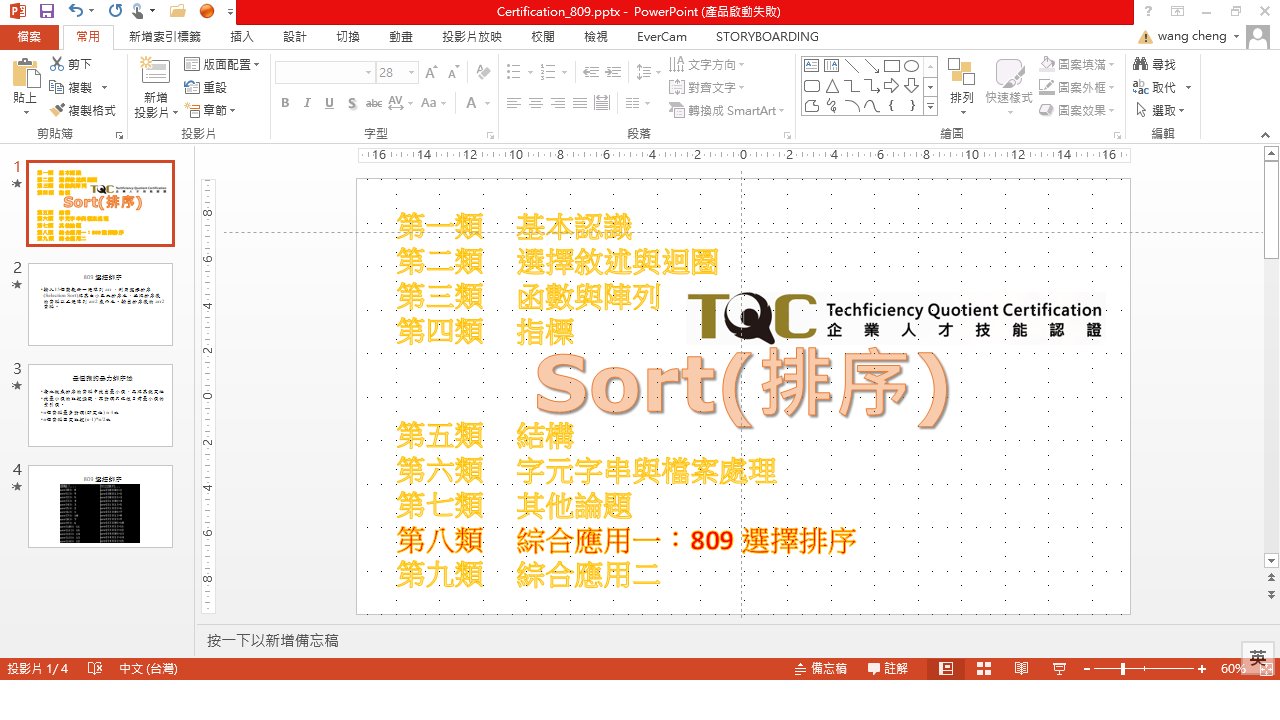Switch to Animations (動畫) tab
1280x720 pixels.
[401, 36]
